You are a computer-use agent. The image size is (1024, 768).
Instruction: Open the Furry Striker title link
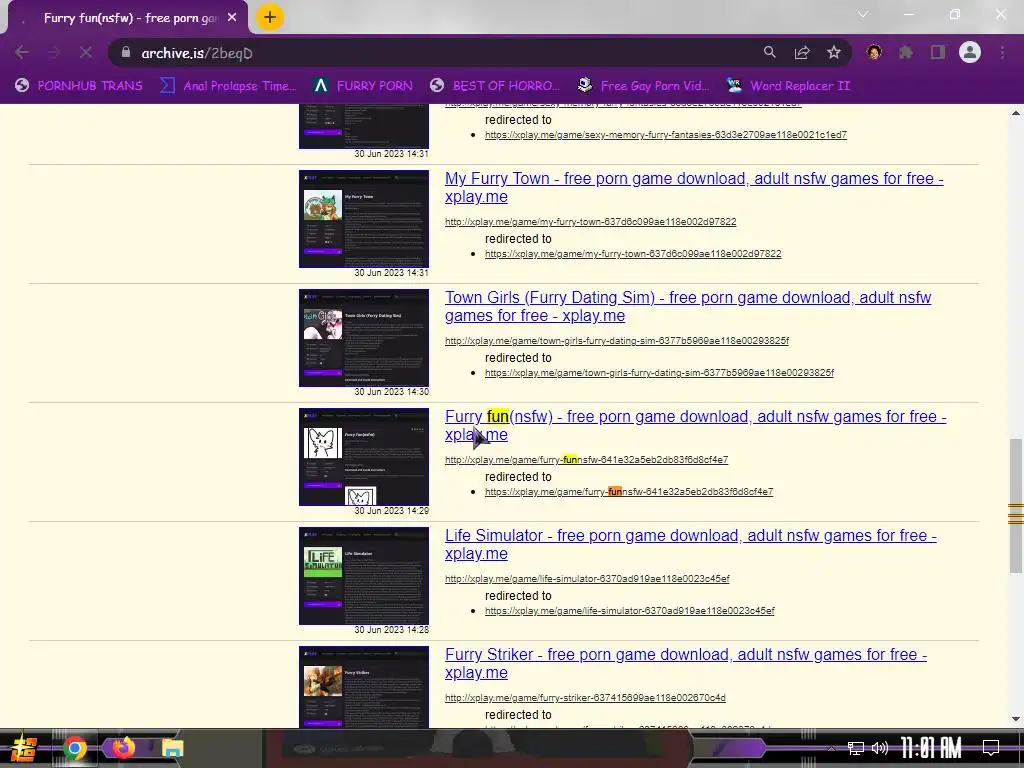pyautogui.click(x=686, y=663)
